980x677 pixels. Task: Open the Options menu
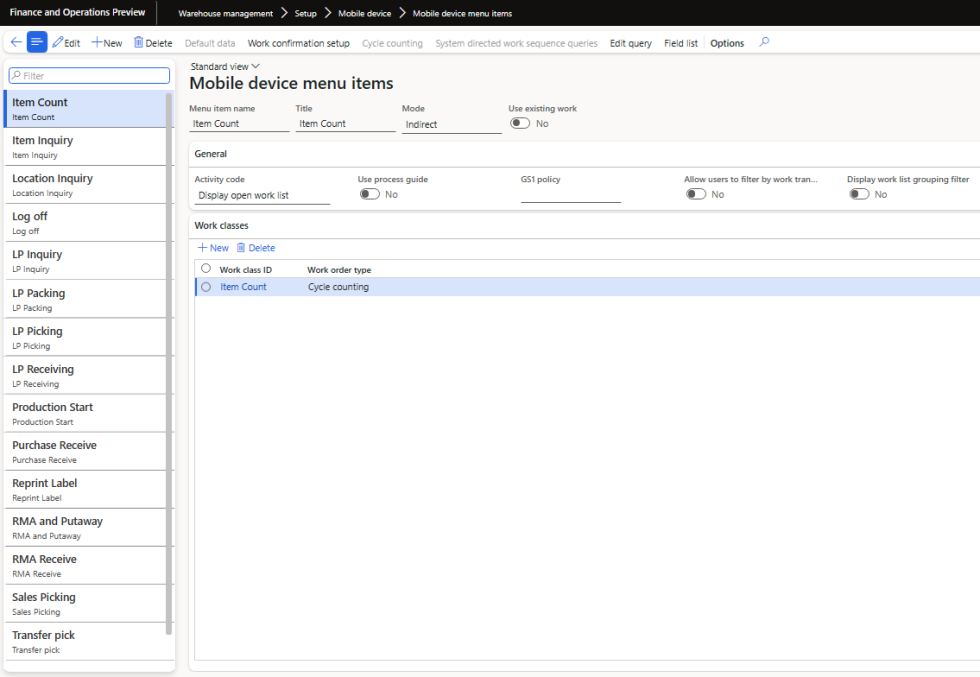click(x=727, y=43)
